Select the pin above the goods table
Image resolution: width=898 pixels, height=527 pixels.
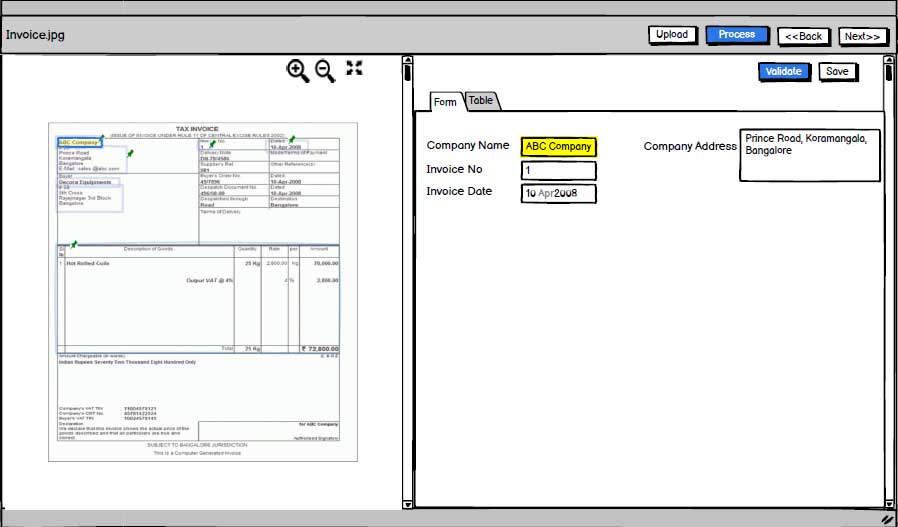(73, 243)
